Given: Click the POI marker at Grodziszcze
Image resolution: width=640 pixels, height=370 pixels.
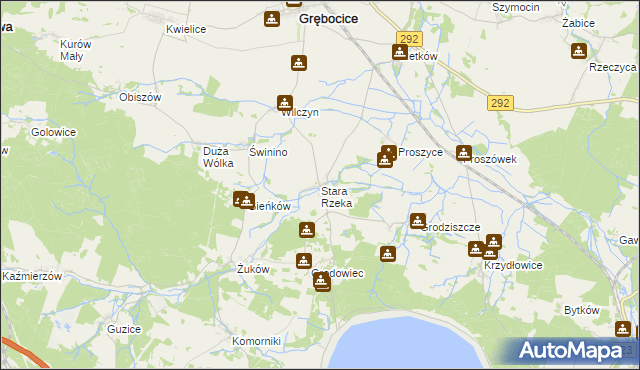Looking at the screenshot, I should (x=418, y=221).
